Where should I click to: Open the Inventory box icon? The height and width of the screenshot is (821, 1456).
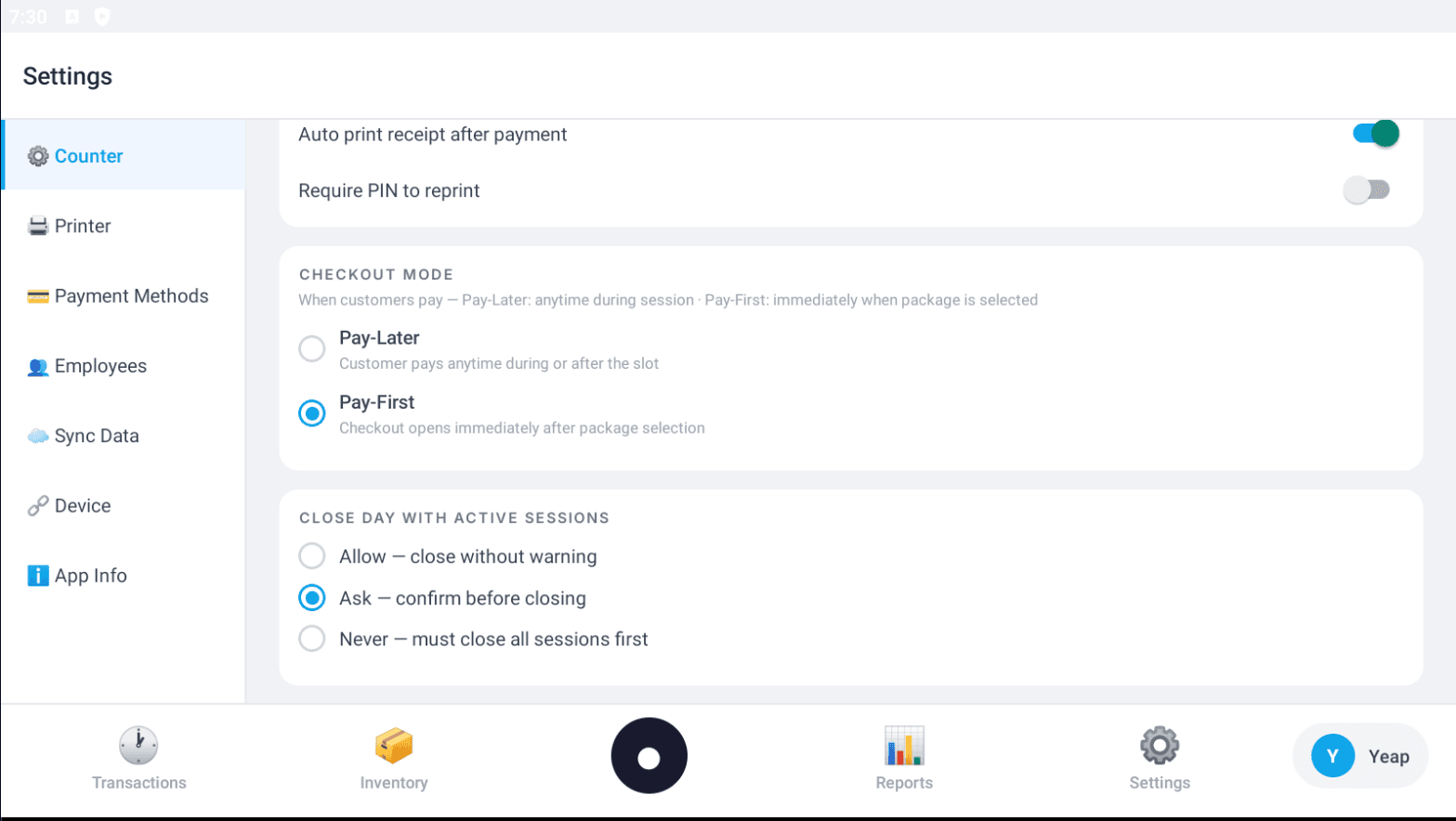(394, 745)
